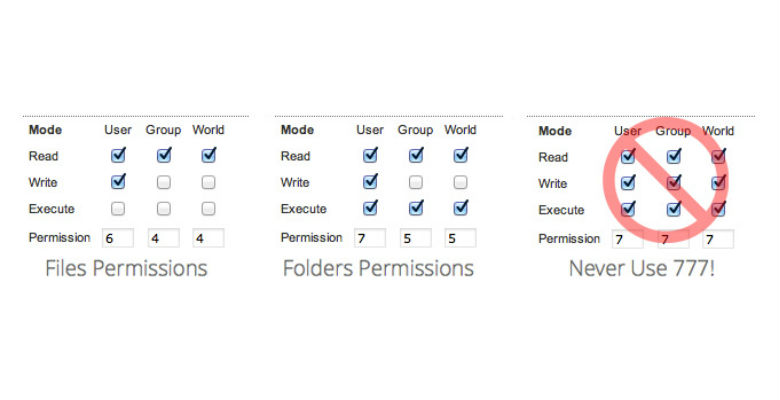Uncheck Group Execute in Folders Permissions
Image resolution: width=780 pixels, height=400 pixels.
tap(415, 209)
